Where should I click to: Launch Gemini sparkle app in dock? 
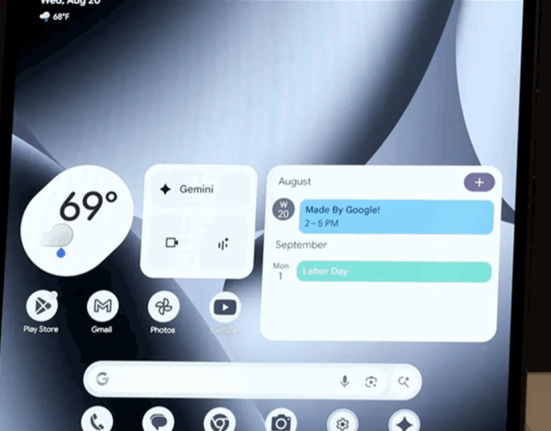point(404,423)
